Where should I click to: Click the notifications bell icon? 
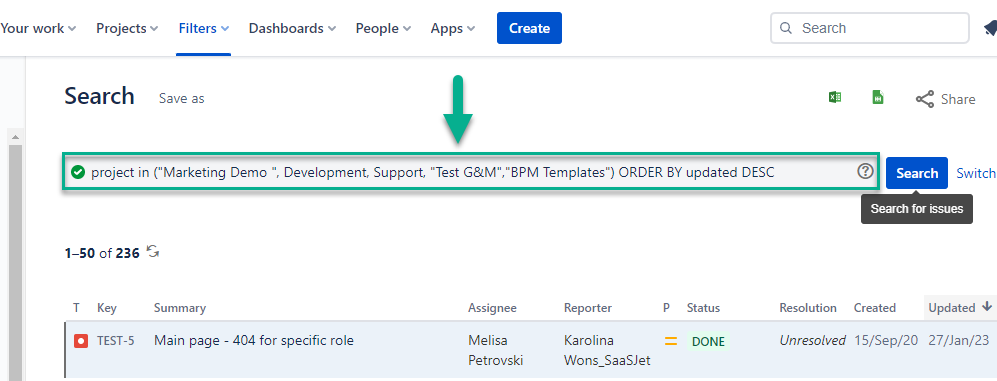pos(990,29)
